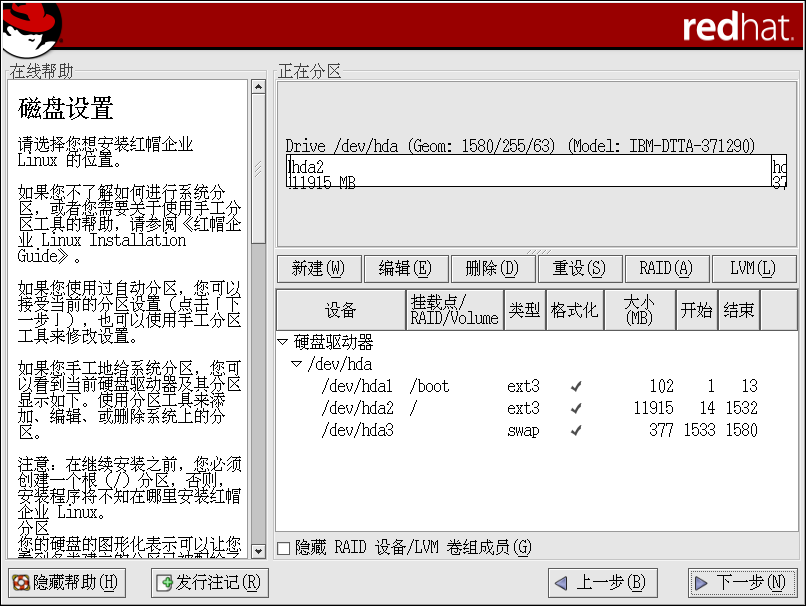Viewport: 806px width, 606px height.
Task: Click the left arrow icon on 上一步
Action: tap(561, 583)
